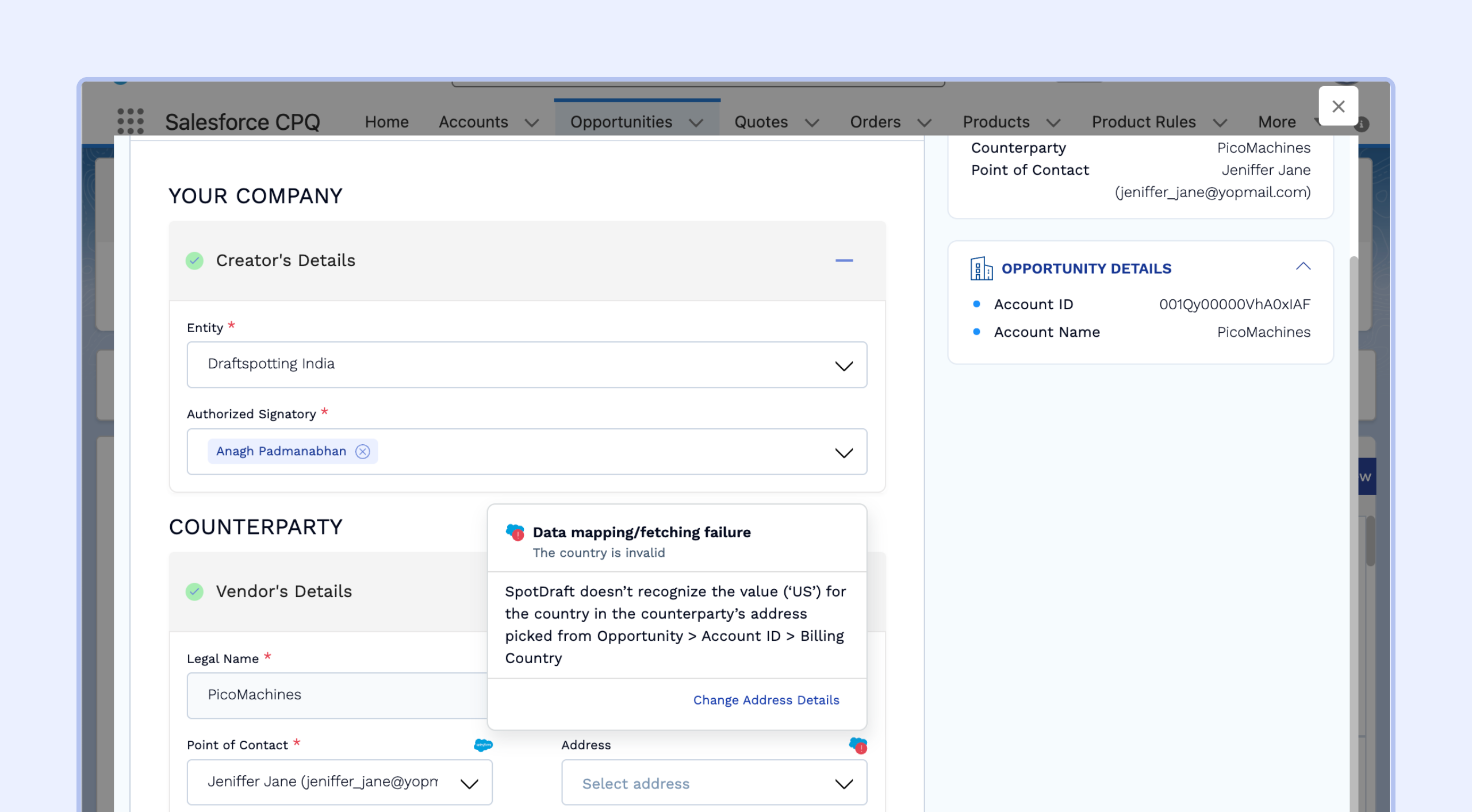Open the Opportunities tab

pyautogui.click(x=621, y=122)
